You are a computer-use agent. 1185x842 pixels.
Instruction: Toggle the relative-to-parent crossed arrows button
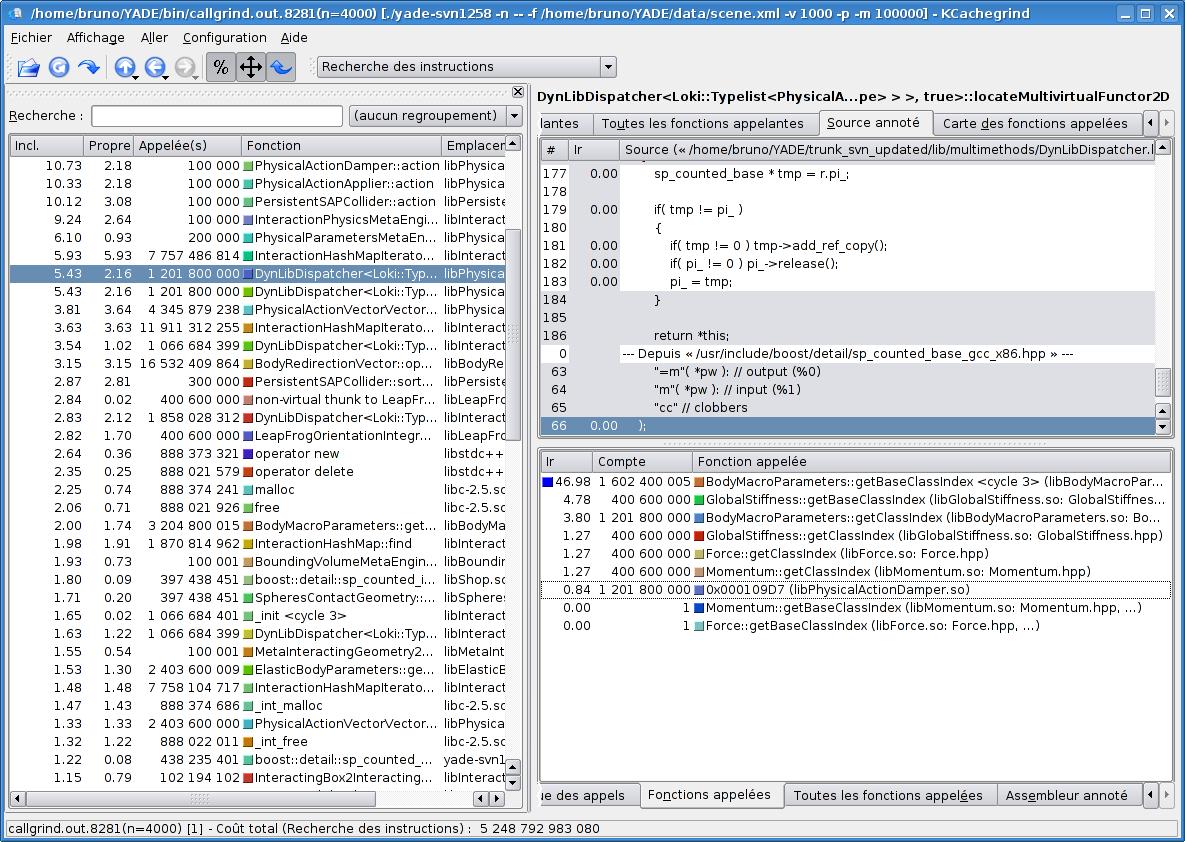point(251,67)
